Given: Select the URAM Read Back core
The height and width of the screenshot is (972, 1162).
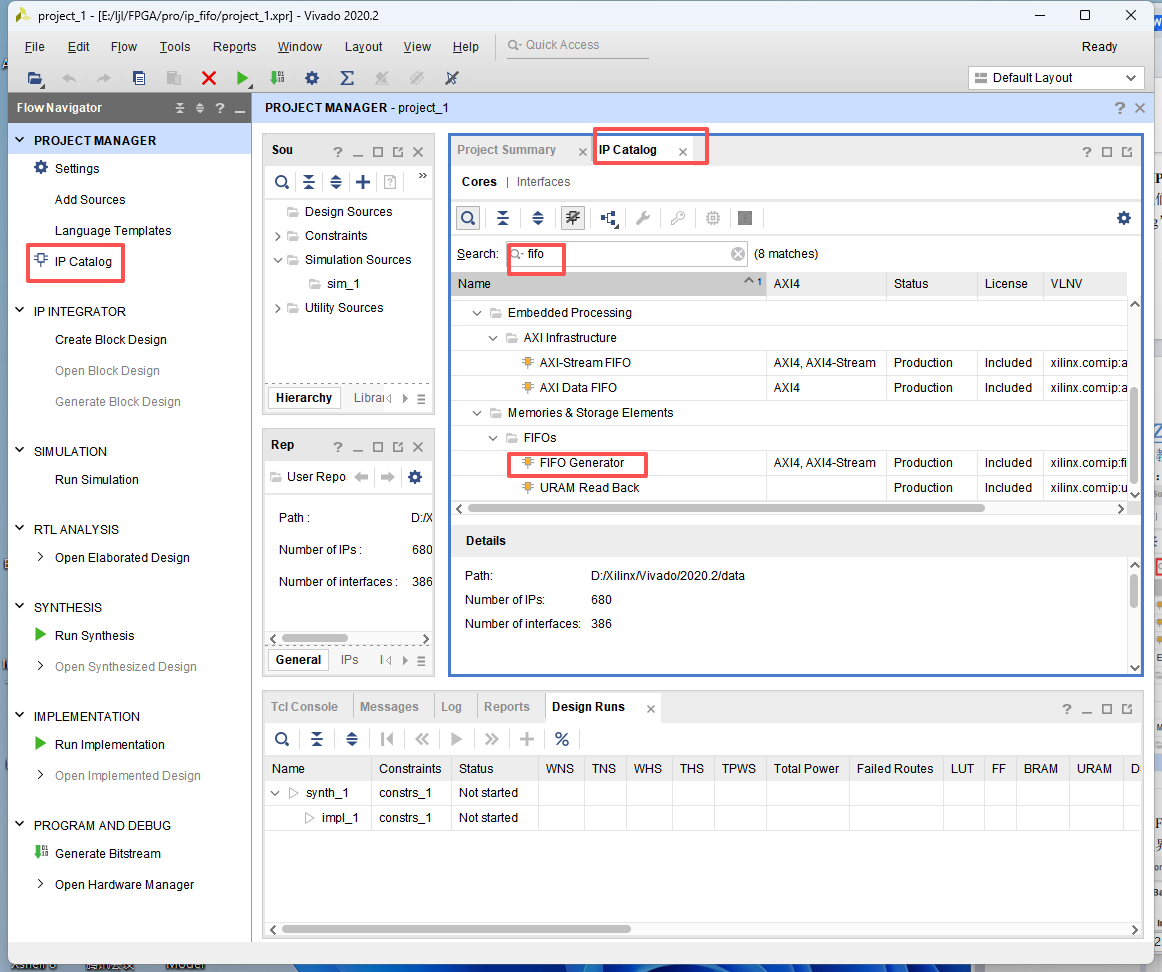Looking at the screenshot, I should [589, 487].
